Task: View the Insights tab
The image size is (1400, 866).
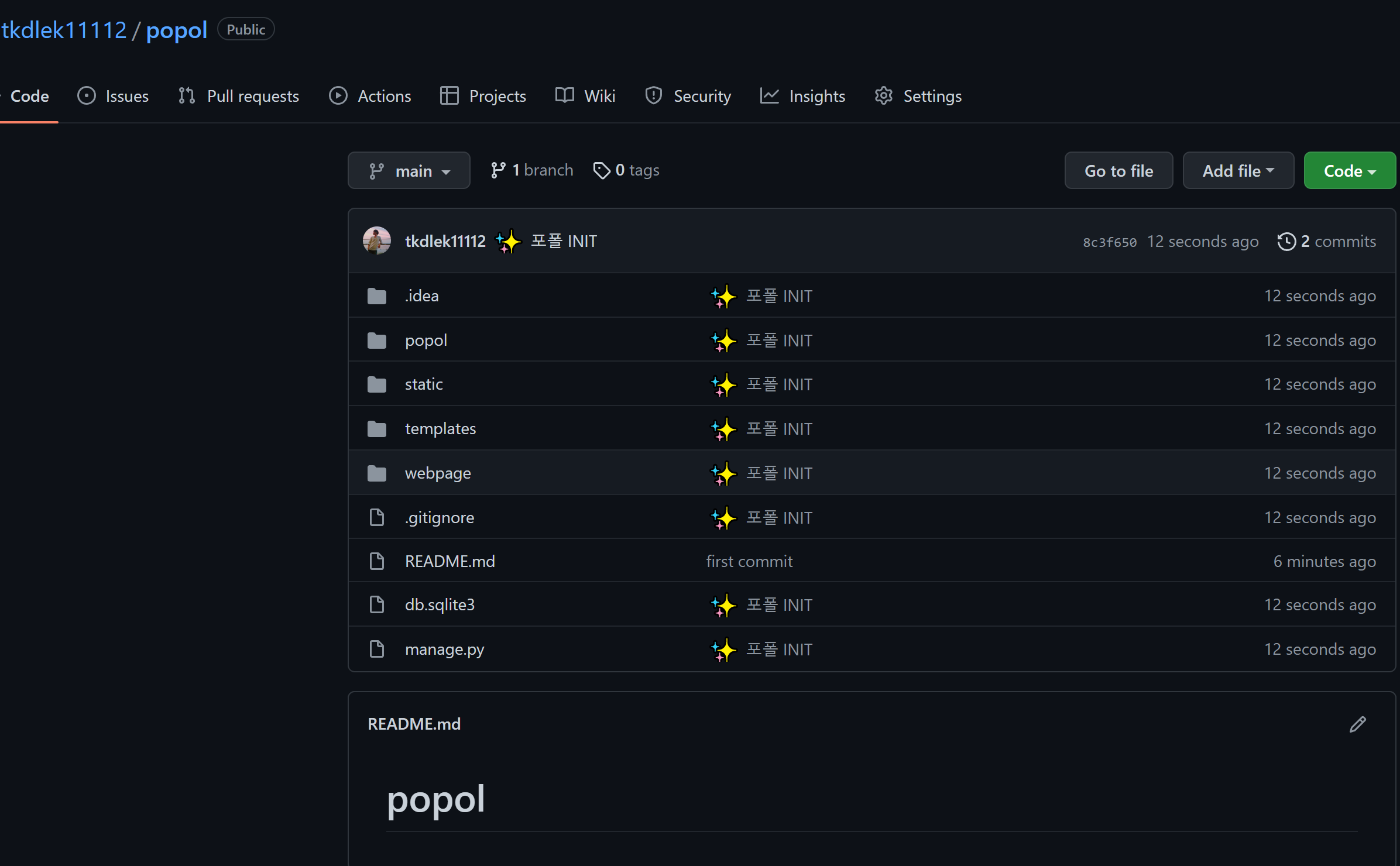Action: tap(802, 96)
